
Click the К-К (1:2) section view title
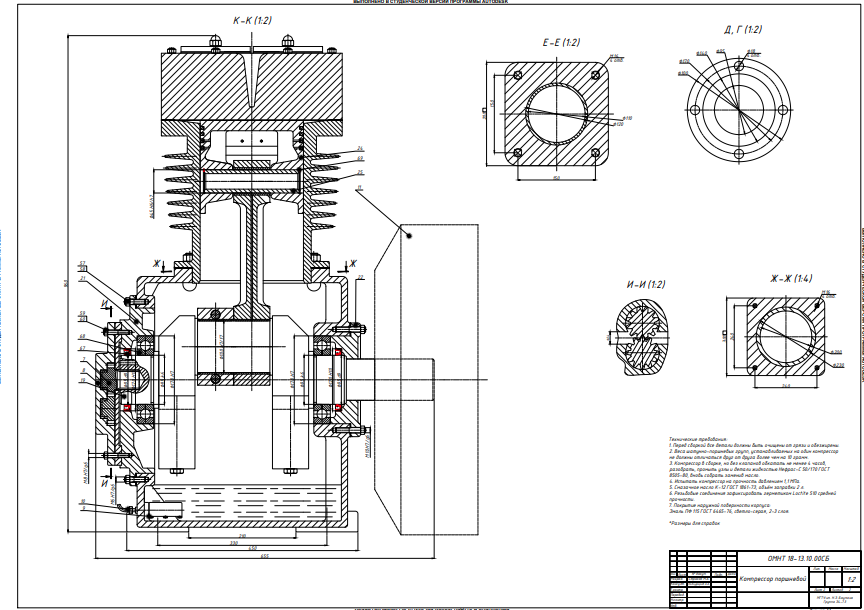click(x=250, y=19)
